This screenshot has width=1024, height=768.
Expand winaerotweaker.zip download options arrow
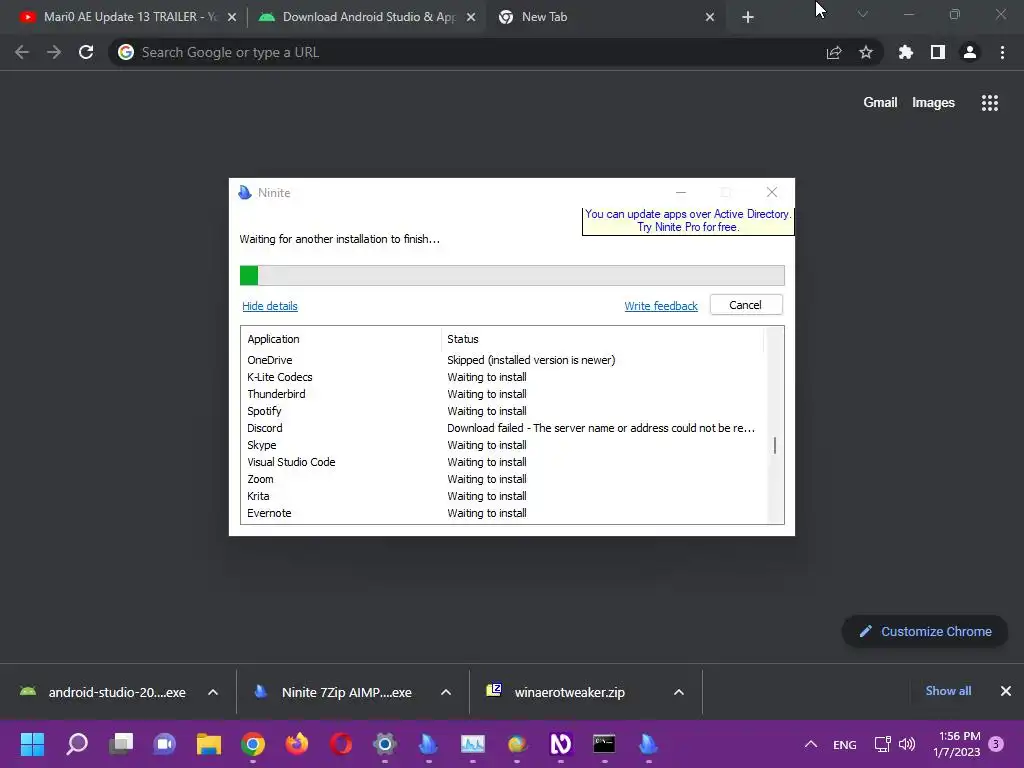(x=679, y=692)
